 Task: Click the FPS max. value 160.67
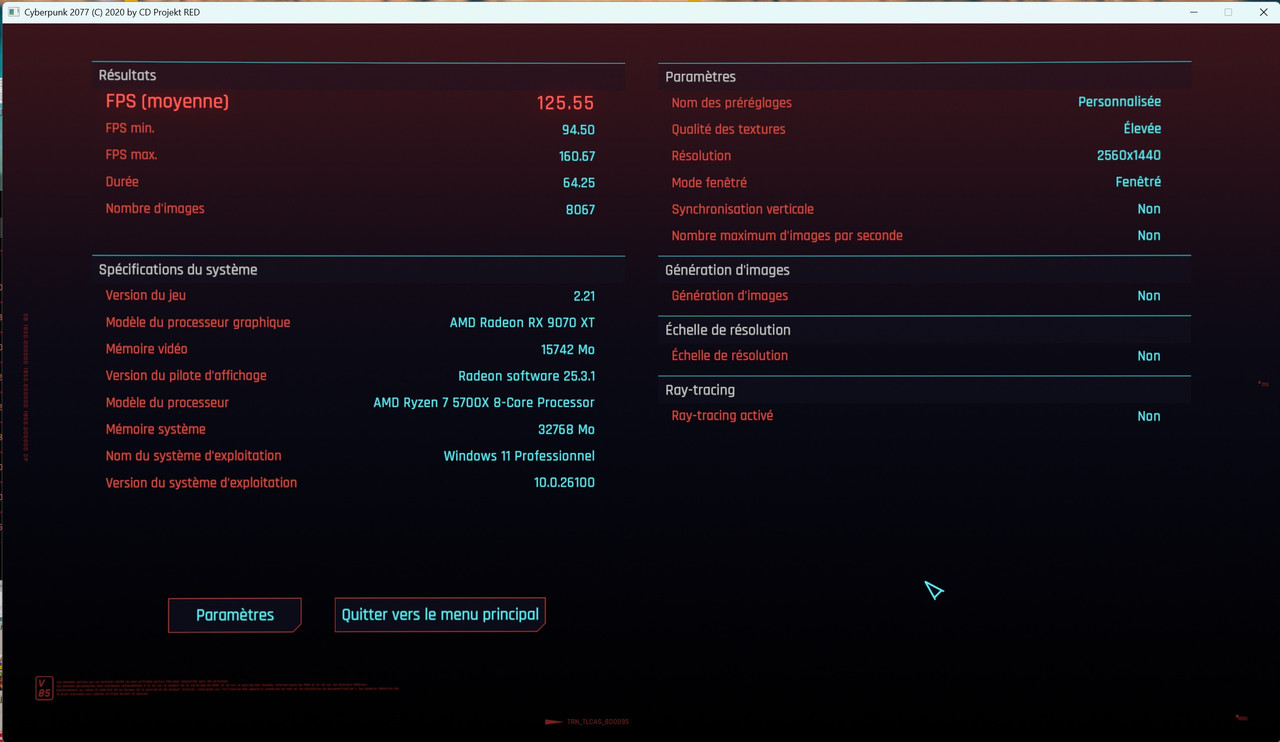point(577,156)
